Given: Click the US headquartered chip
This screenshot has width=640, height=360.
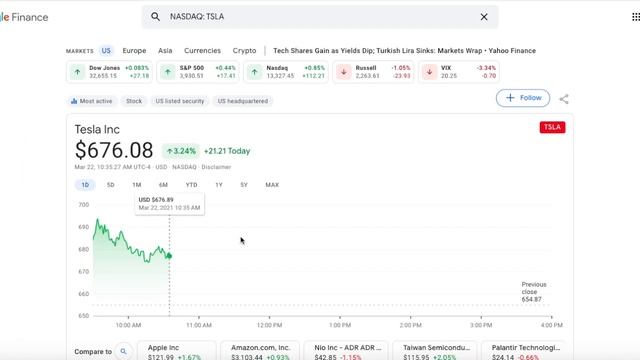Looking at the screenshot, I should (x=243, y=101).
